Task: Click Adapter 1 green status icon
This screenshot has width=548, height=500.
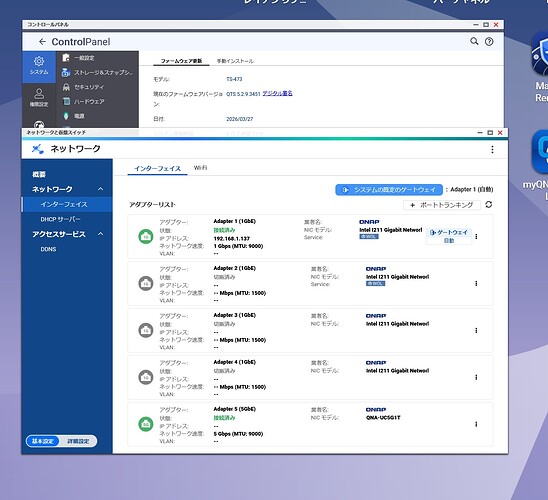Action: coord(146,237)
